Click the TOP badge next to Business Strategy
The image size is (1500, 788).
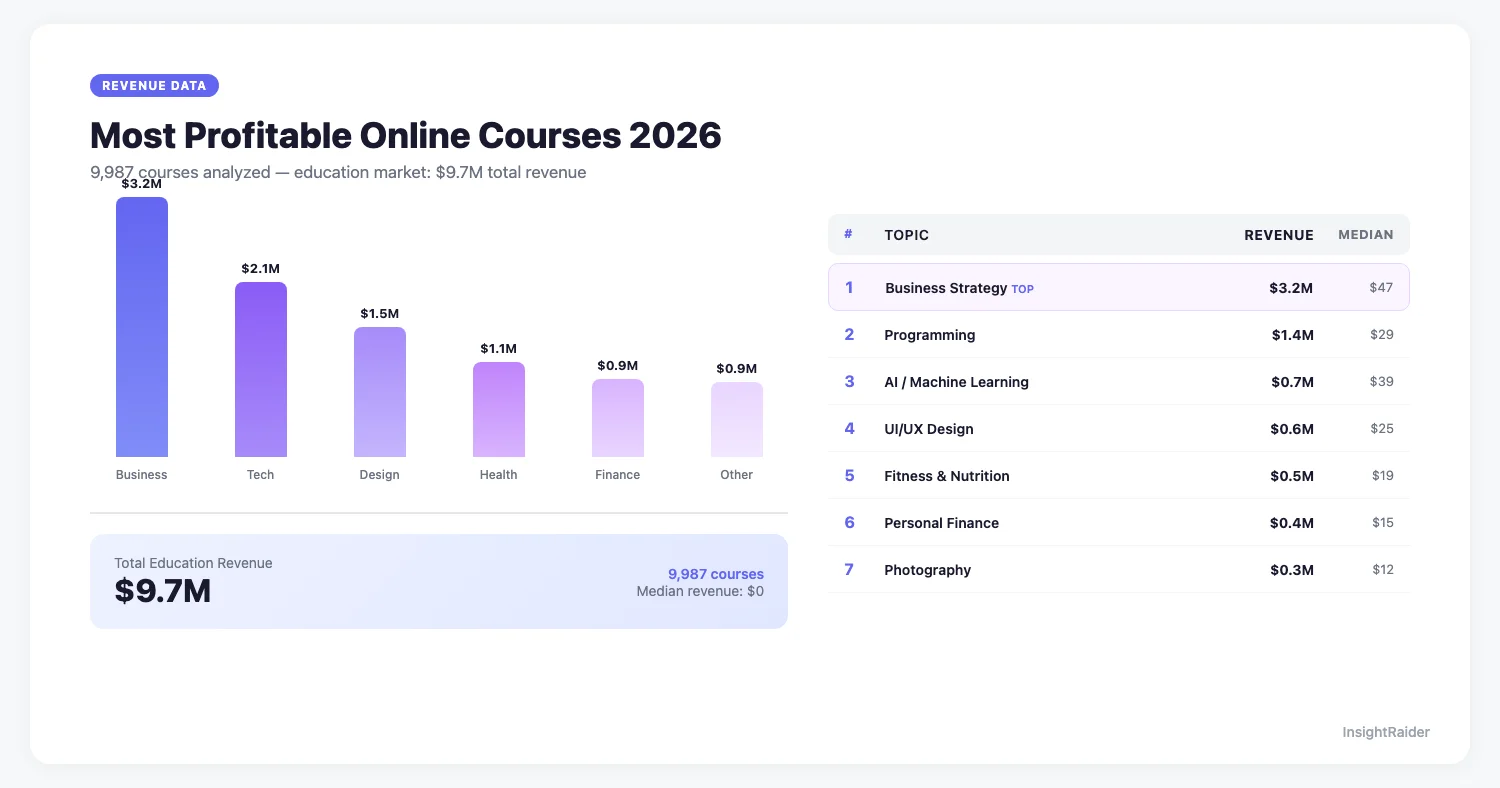(1022, 288)
